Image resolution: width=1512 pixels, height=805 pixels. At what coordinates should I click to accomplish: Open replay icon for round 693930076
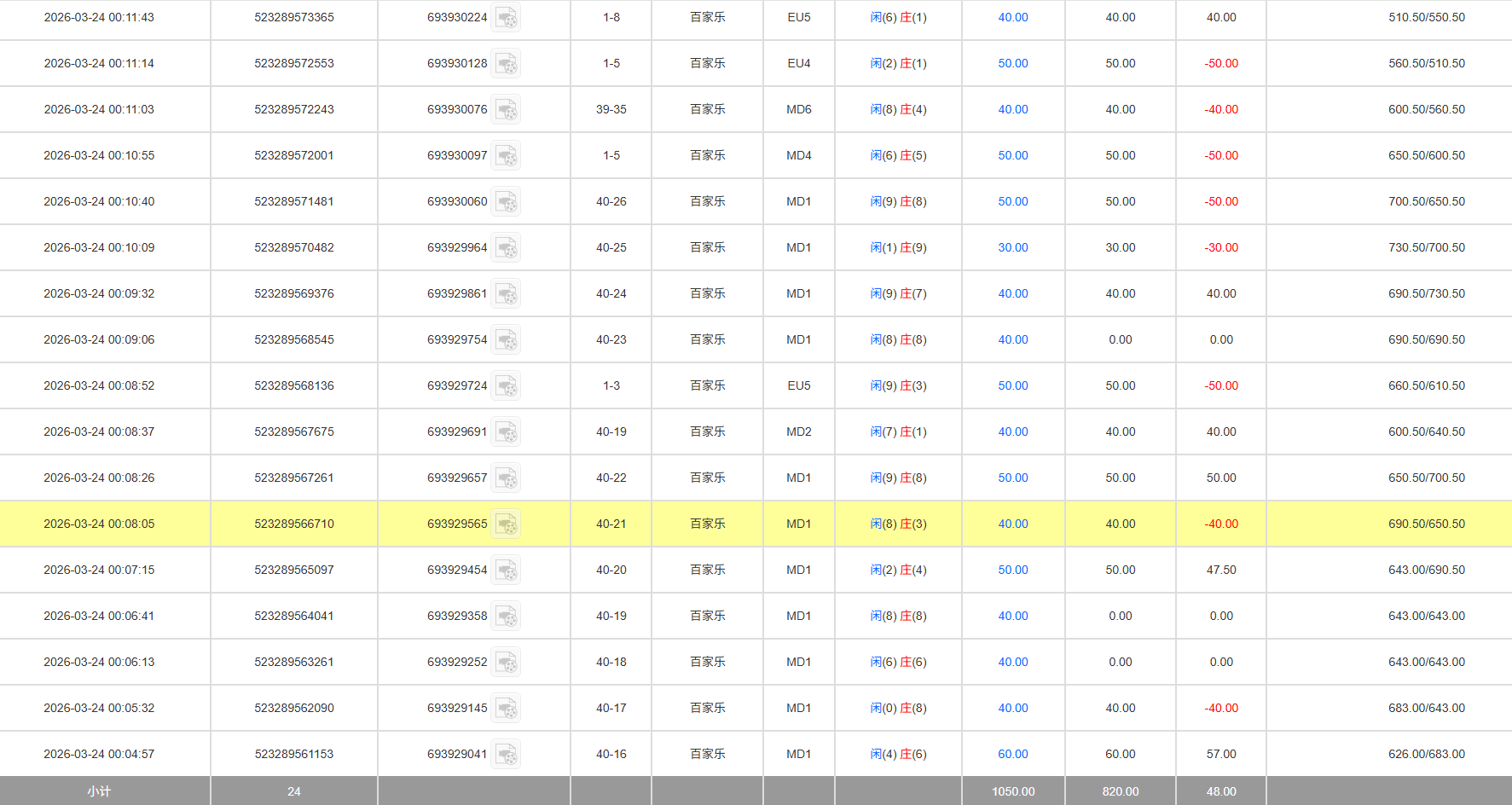coord(506,110)
